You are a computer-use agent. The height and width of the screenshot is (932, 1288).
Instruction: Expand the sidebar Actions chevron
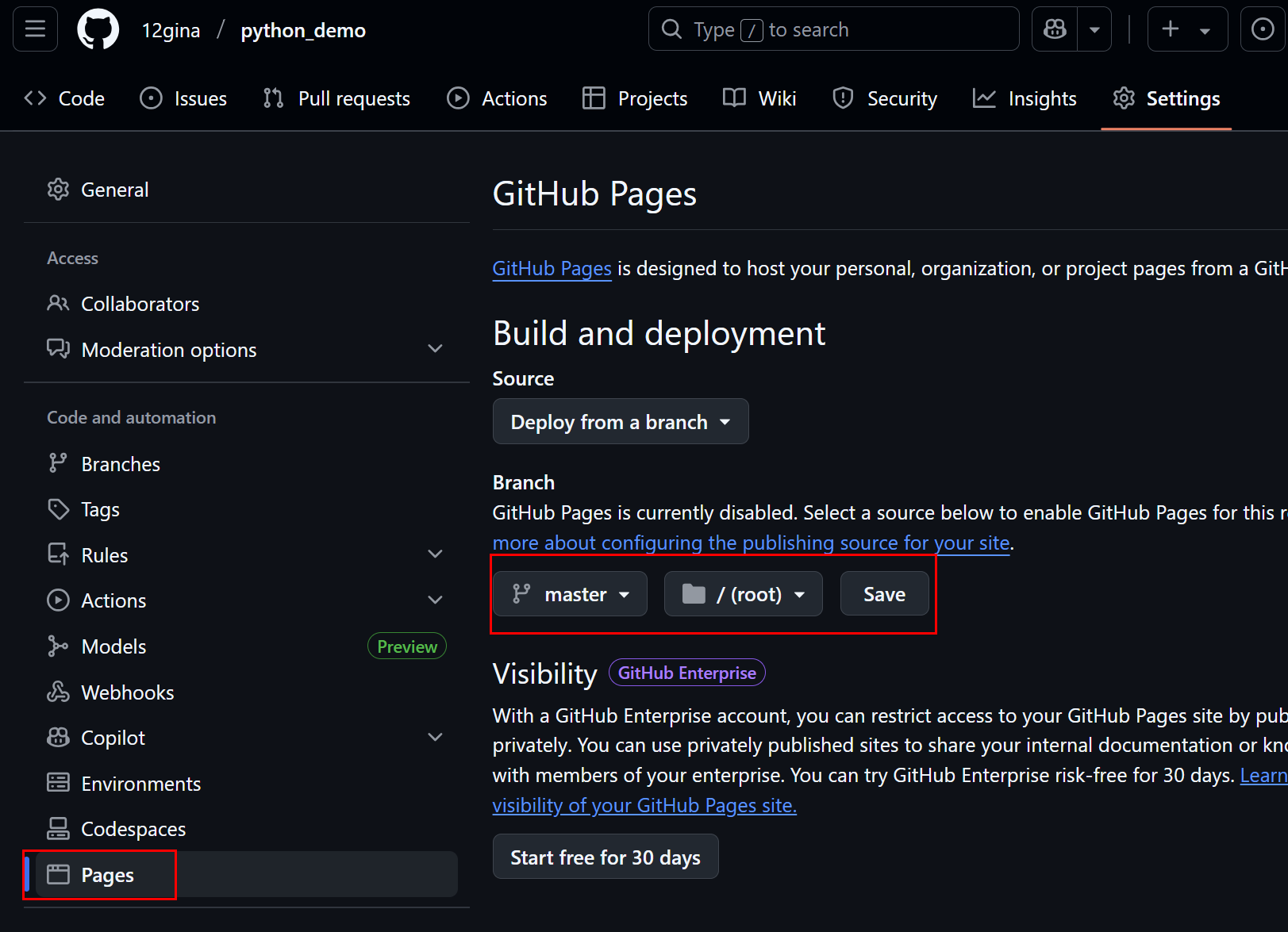tap(435, 600)
